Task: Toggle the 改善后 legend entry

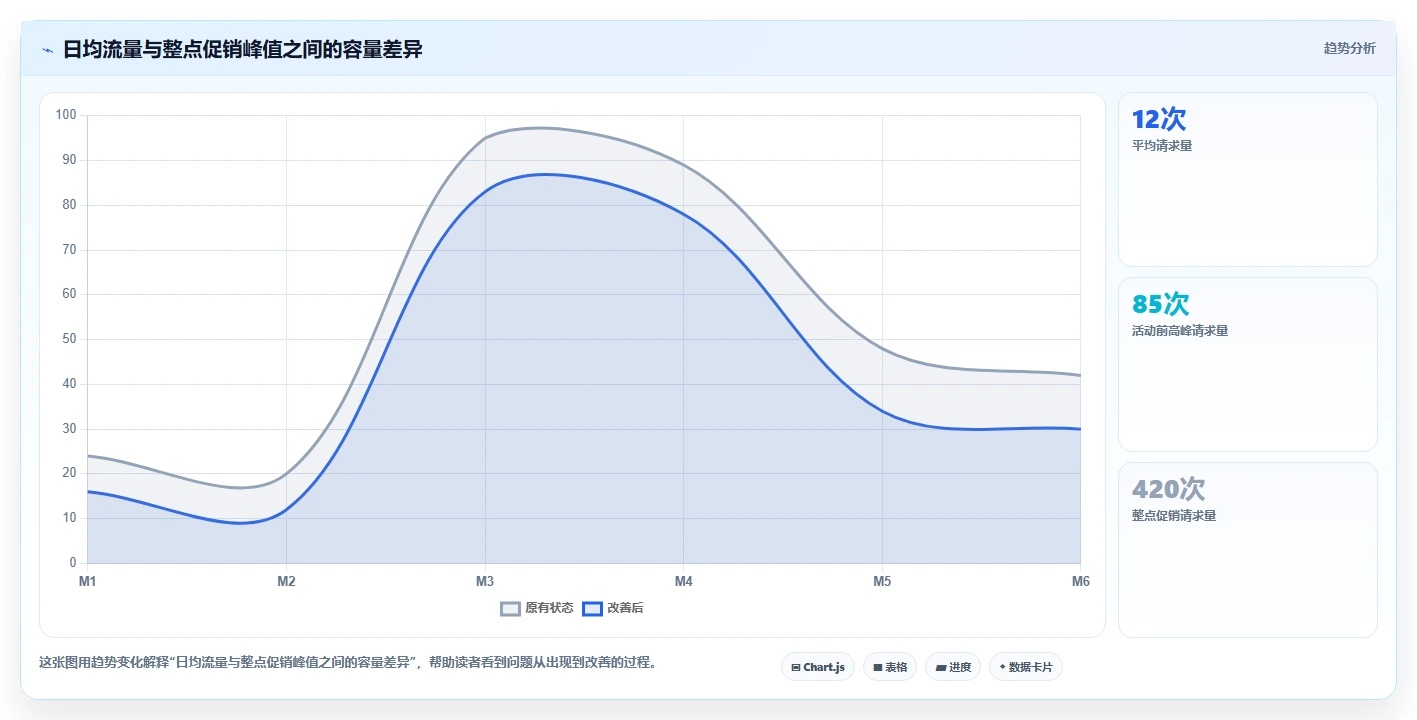Action: [x=613, y=608]
